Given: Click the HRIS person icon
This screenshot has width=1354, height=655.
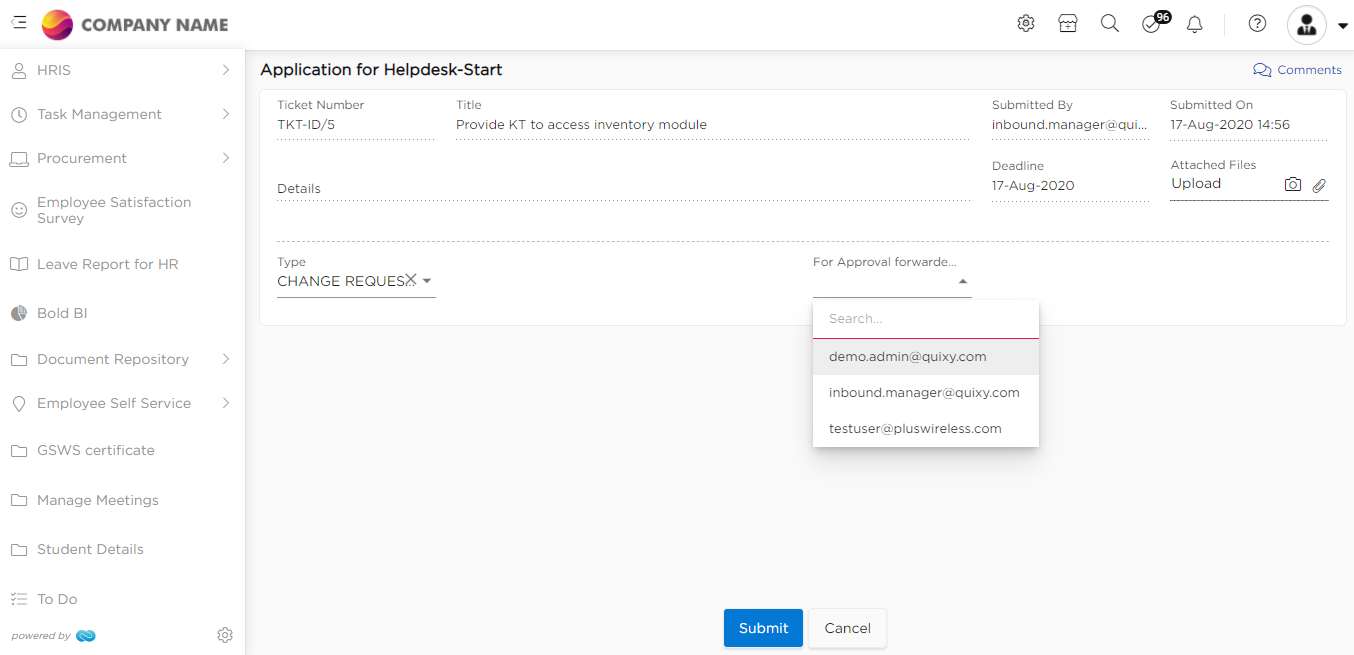Looking at the screenshot, I should 18,70.
